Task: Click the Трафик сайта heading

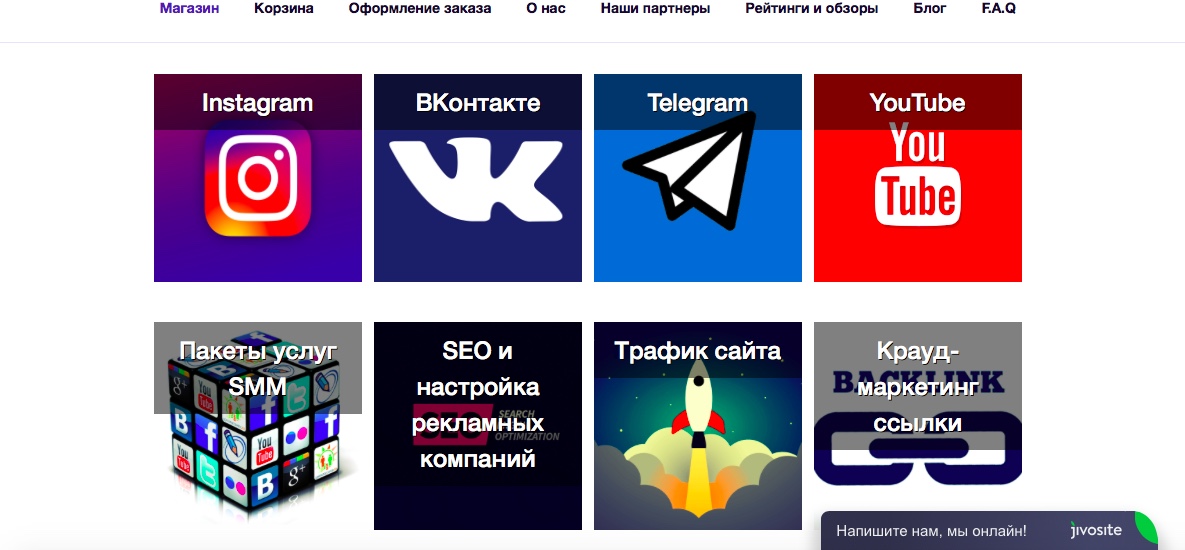Action: point(698,351)
